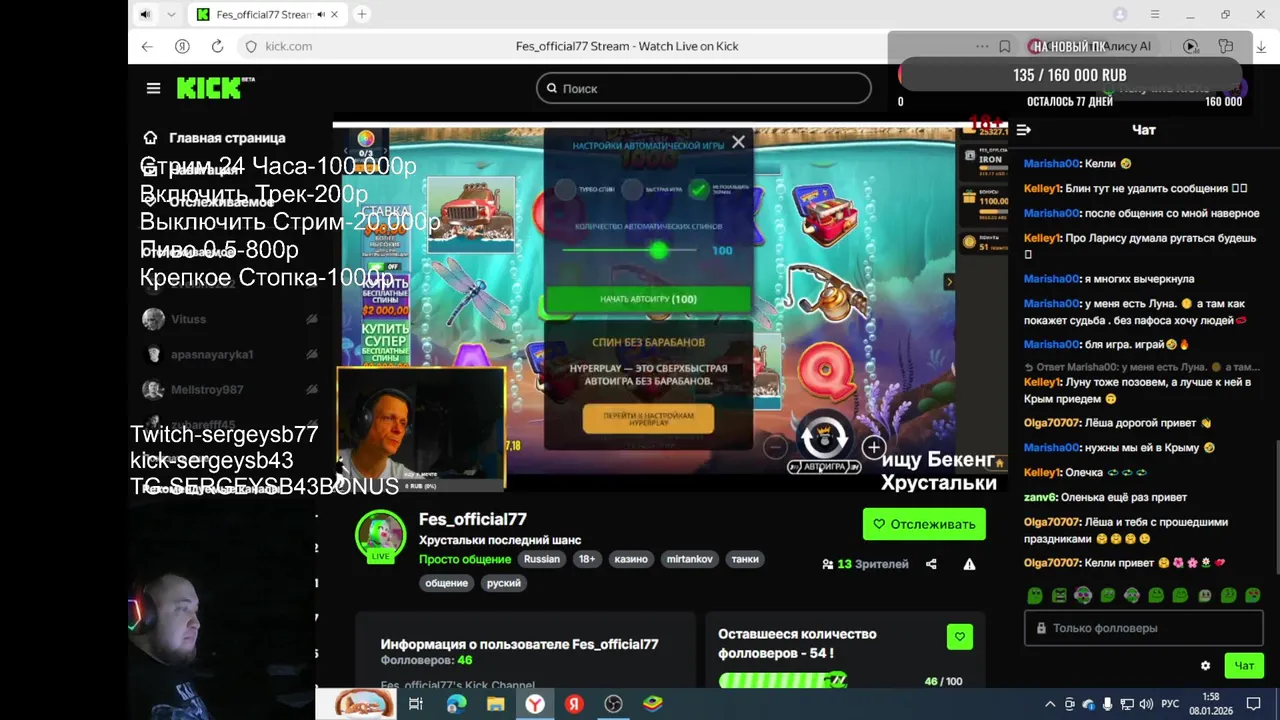
Task: Bookmark this page in address bar
Action: pyautogui.click(x=1005, y=46)
